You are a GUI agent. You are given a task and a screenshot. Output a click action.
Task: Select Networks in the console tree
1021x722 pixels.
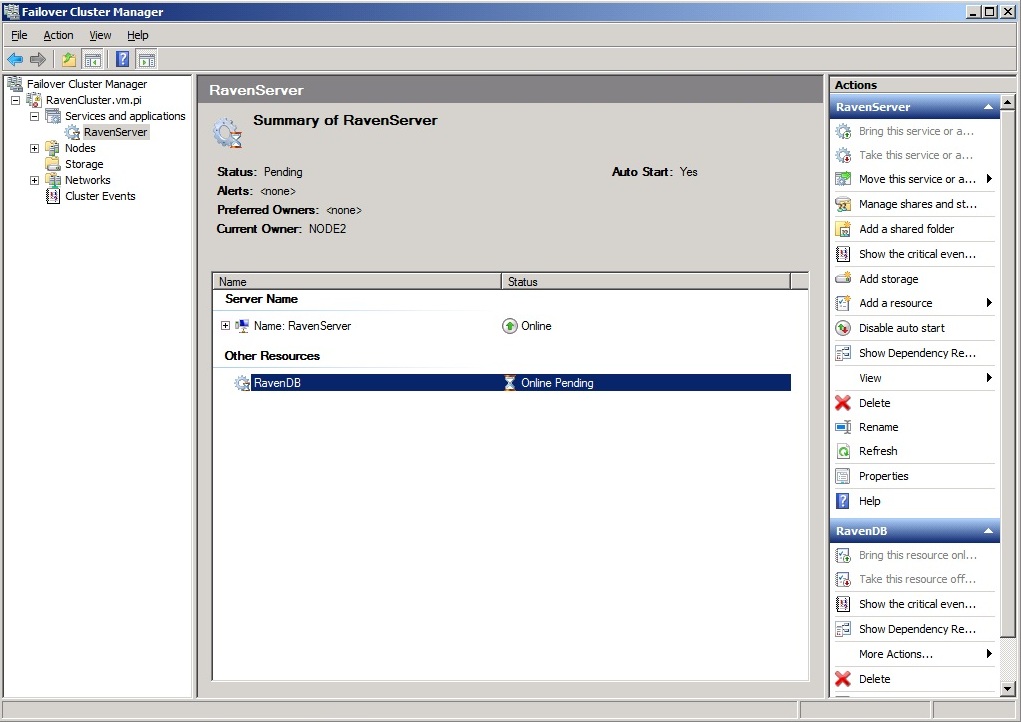[87, 180]
